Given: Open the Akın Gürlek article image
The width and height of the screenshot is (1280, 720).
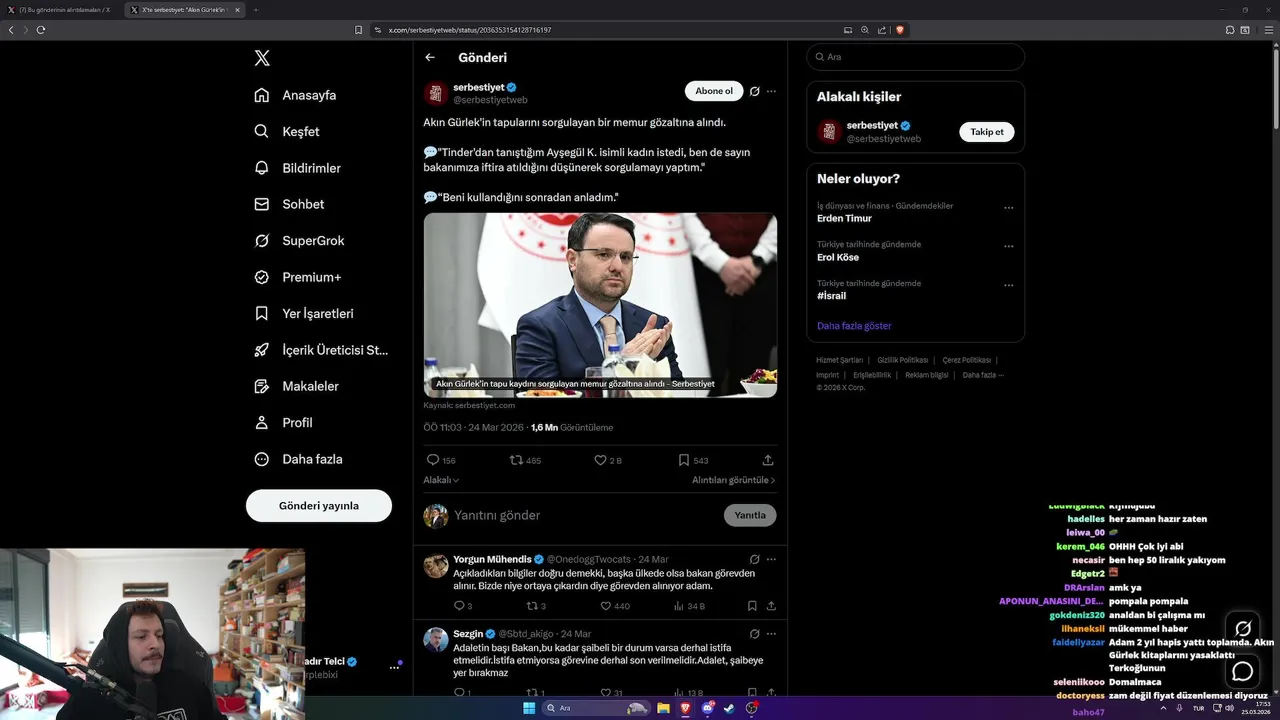Looking at the screenshot, I should pos(600,305).
